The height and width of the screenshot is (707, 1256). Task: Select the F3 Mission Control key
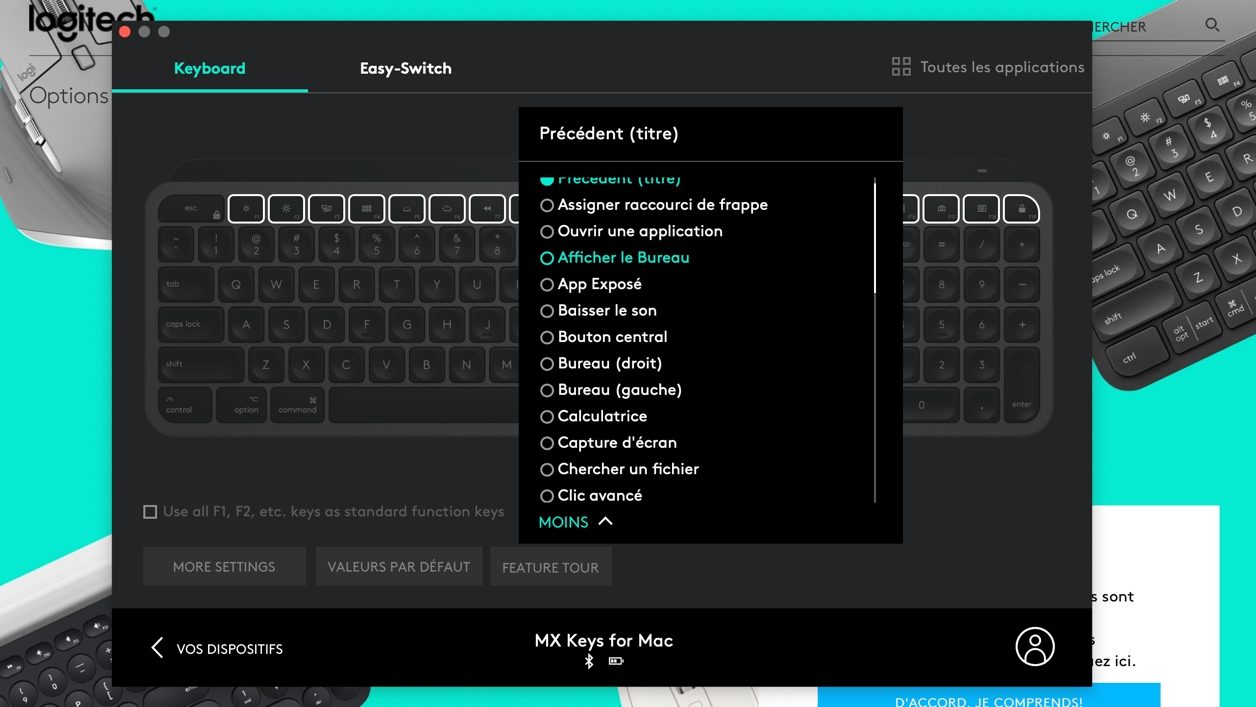pyautogui.click(x=326, y=209)
